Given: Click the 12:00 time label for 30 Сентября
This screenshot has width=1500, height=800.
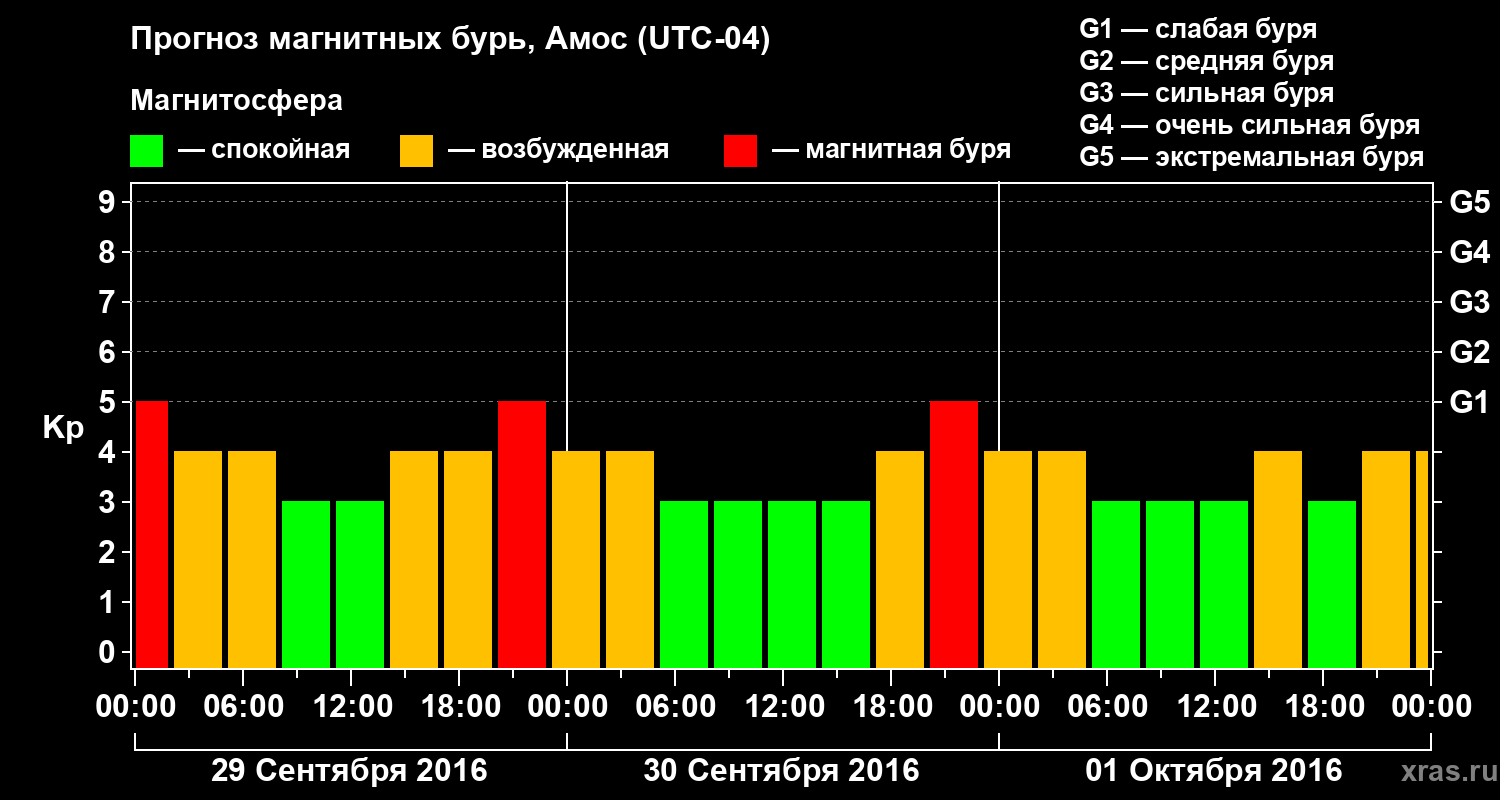Looking at the screenshot, I should coord(783,707).
